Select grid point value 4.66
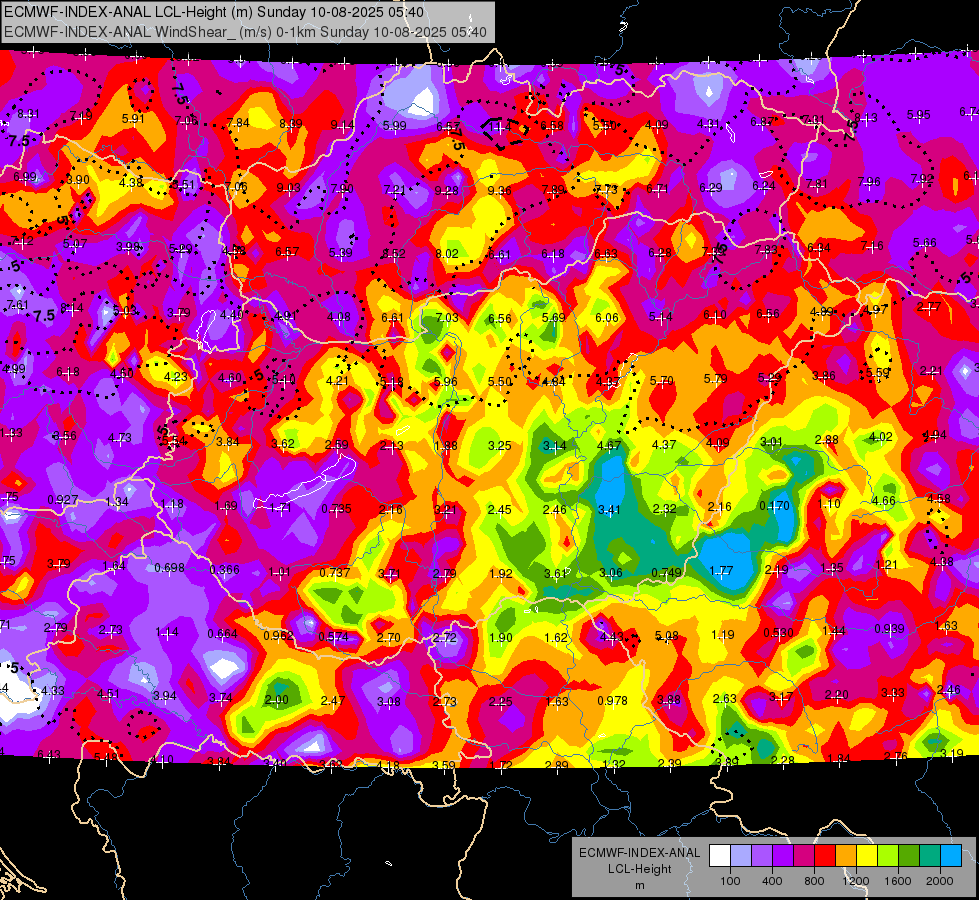 coord(883,500)
